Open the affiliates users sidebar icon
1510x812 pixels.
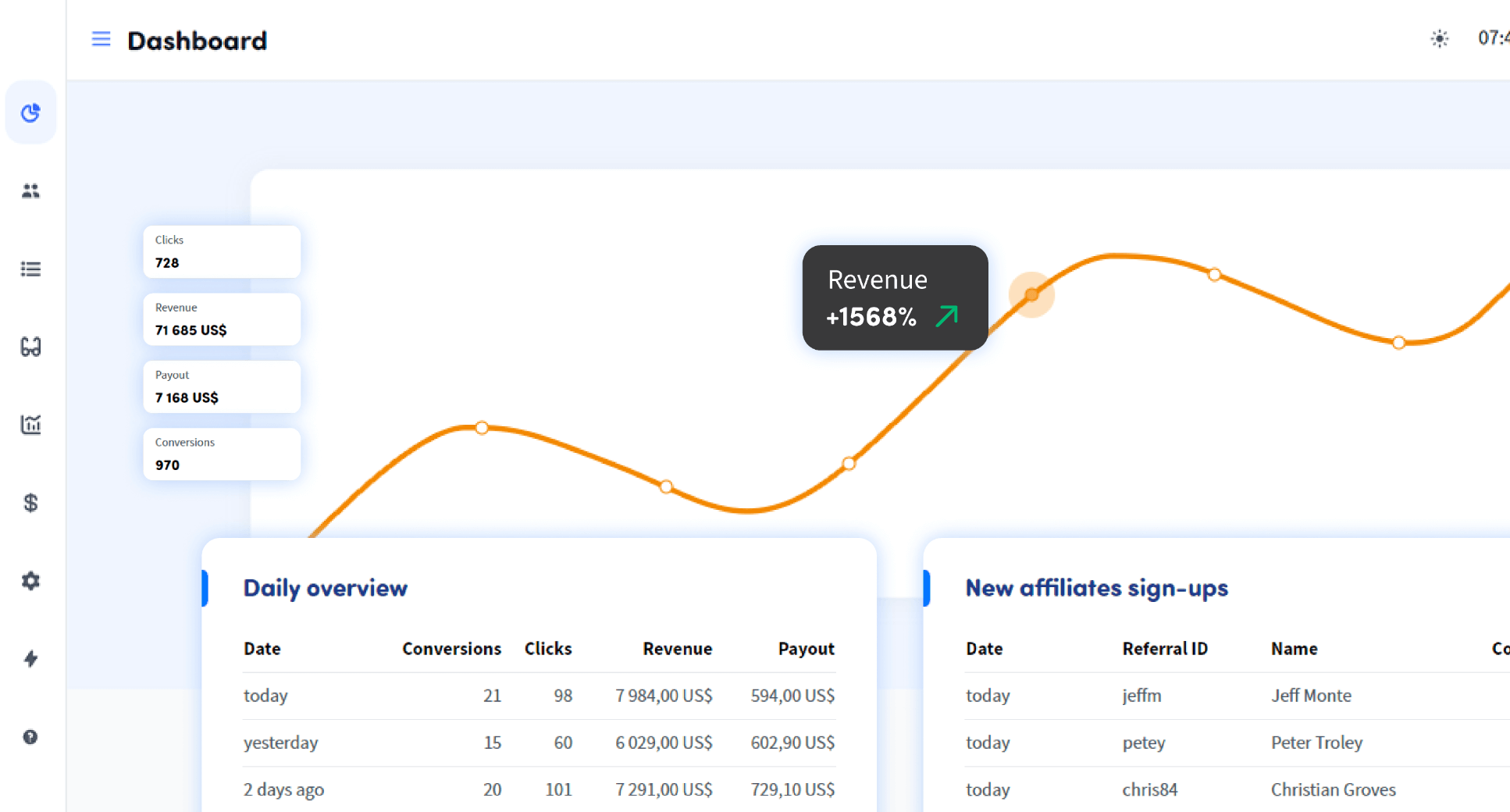click(30, 191)
